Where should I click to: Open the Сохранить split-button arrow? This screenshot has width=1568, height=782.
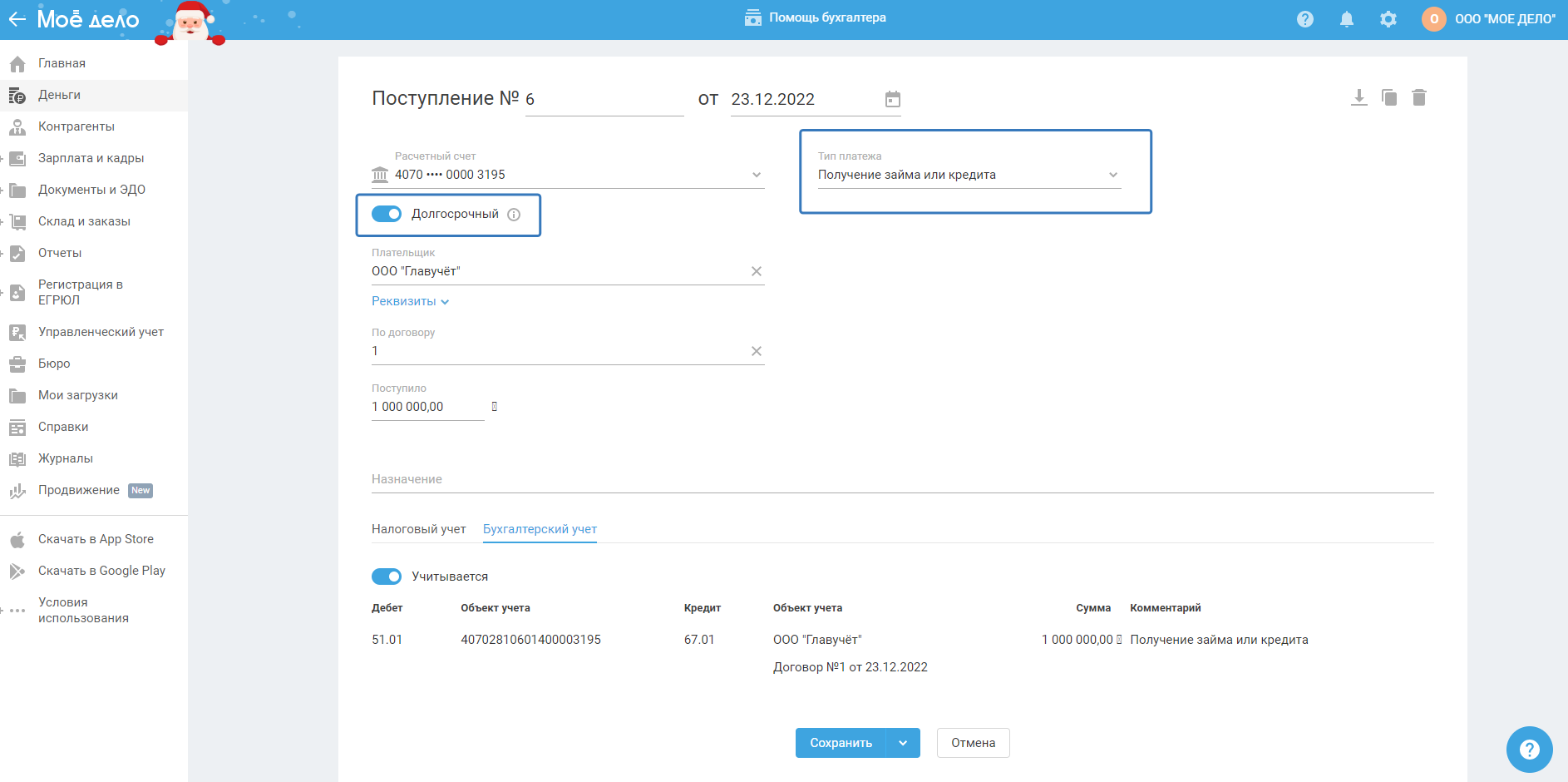click(903, 743)
